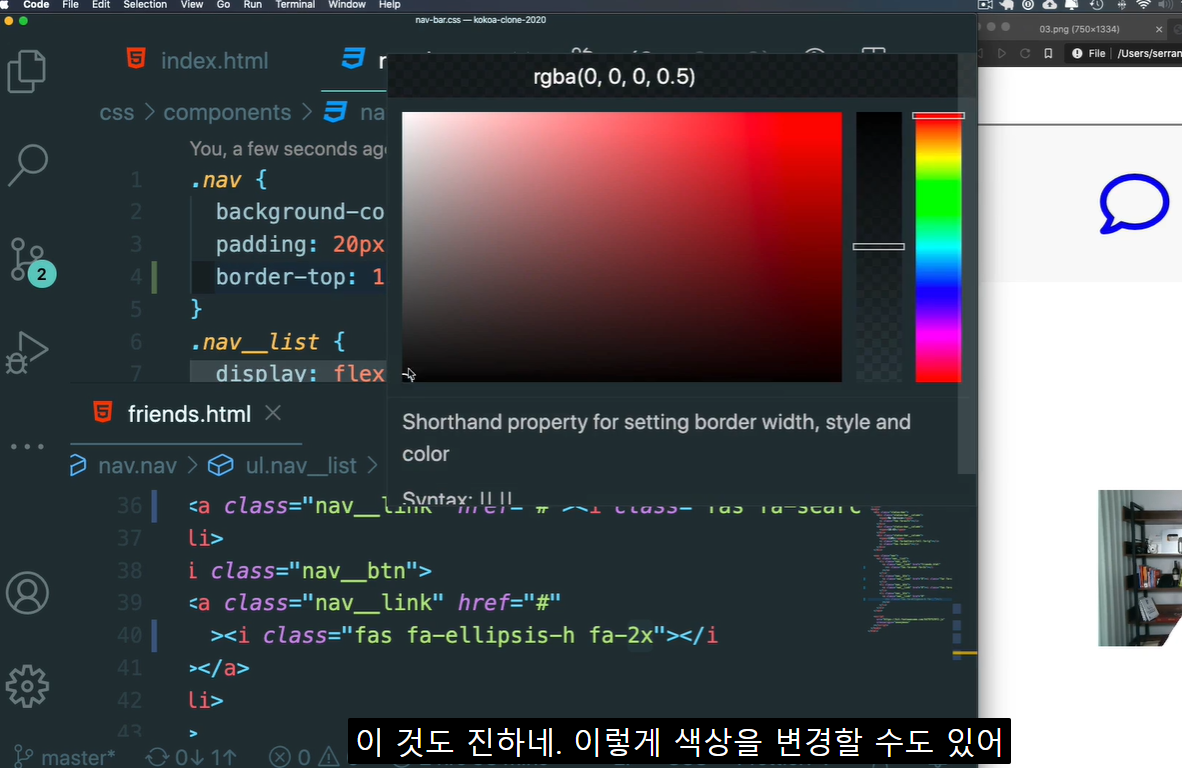Expand the components breadcrumb segment

[227, 112]
